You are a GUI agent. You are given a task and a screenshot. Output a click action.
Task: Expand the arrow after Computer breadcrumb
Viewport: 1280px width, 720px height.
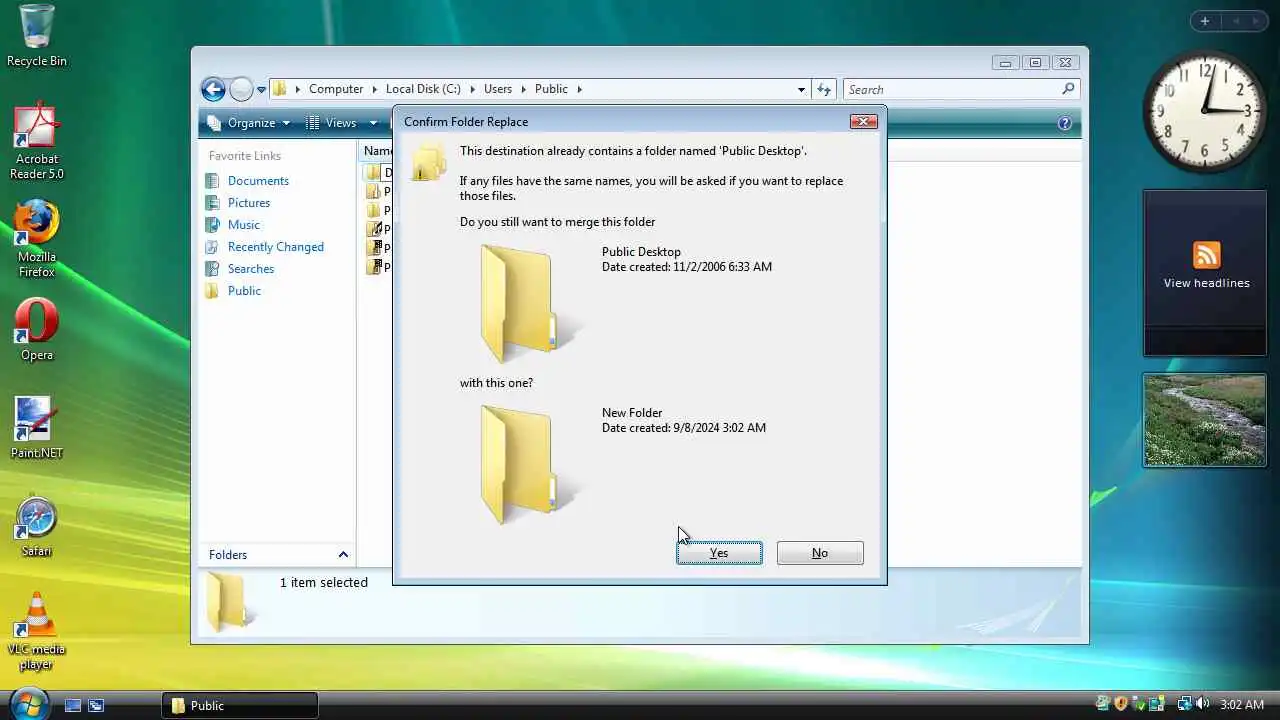[375, 89]
